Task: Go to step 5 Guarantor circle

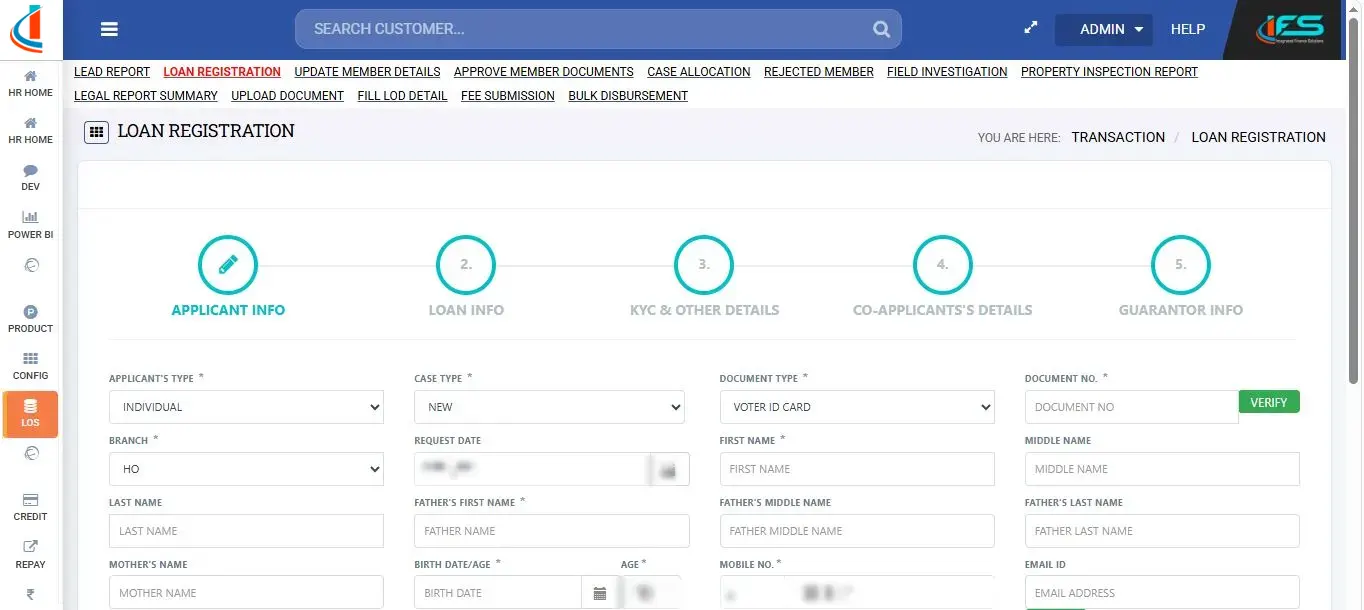Action: (1180, 265)
